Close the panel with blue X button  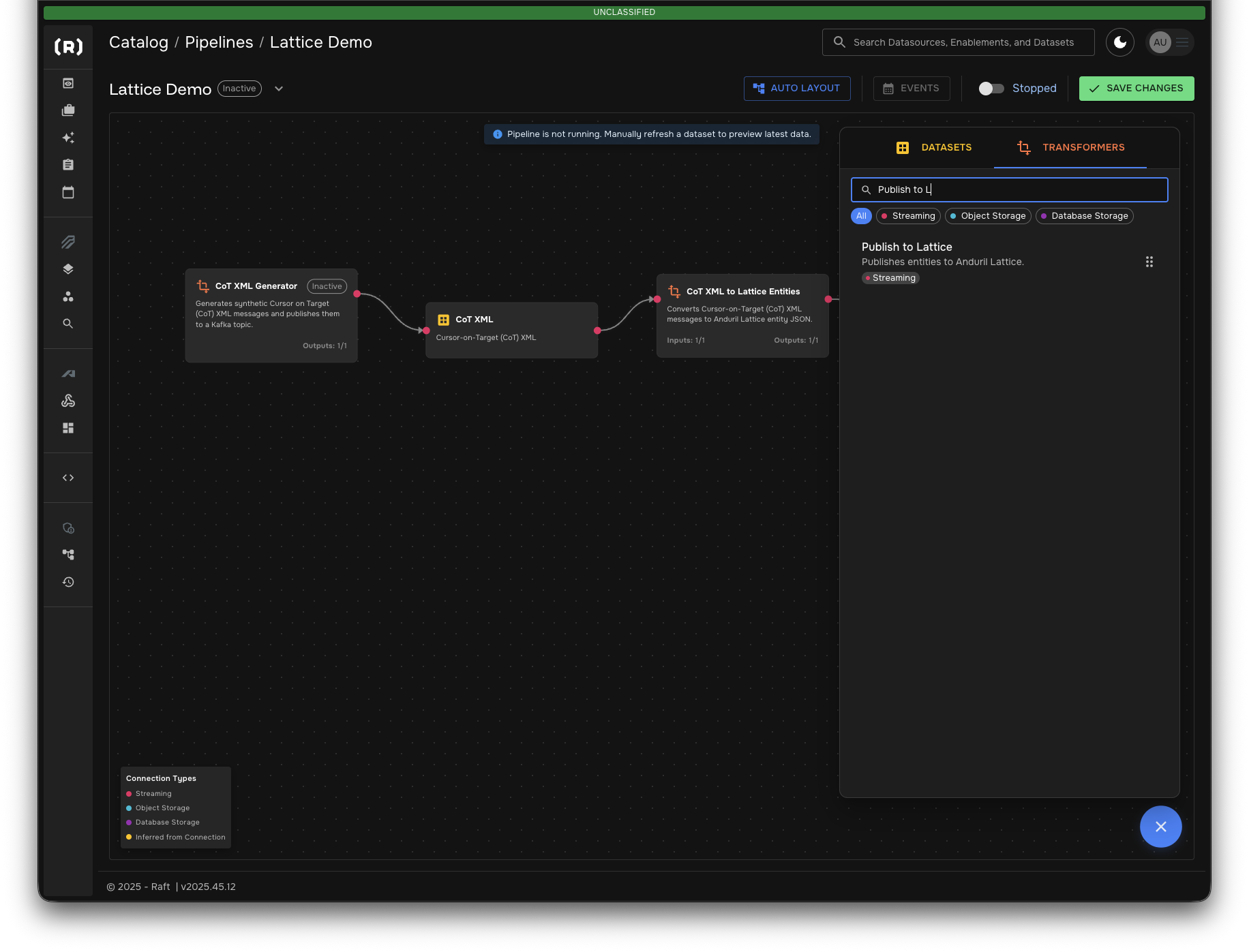[x=1161, y=827]
